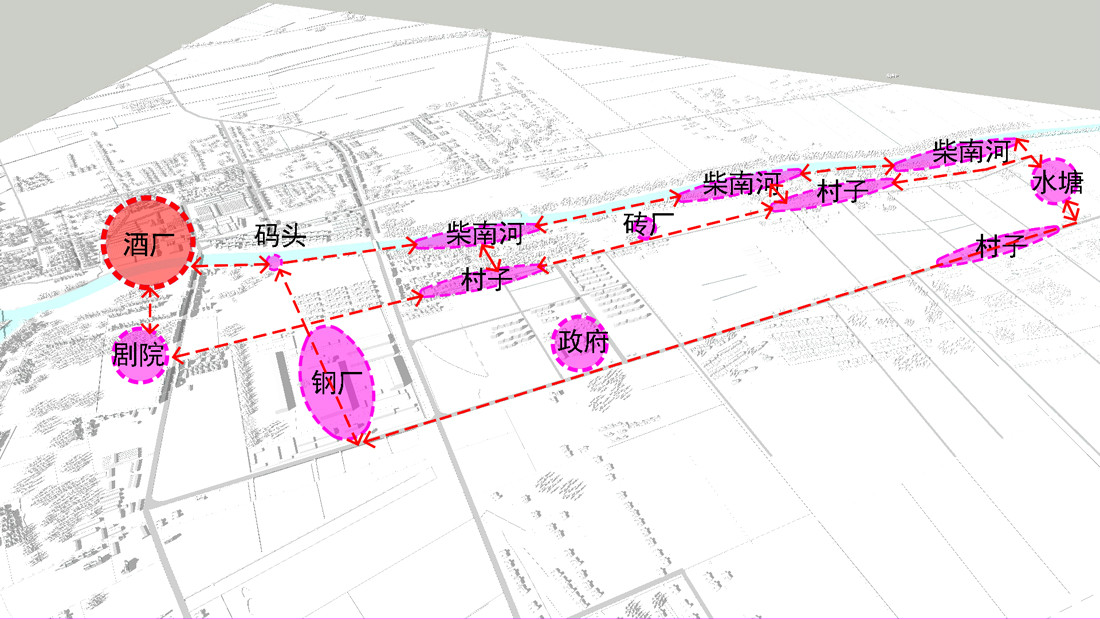Click the 村子 zone directly below 水塘
This screenshot has height=619, width=1100.
pos(998,247)
